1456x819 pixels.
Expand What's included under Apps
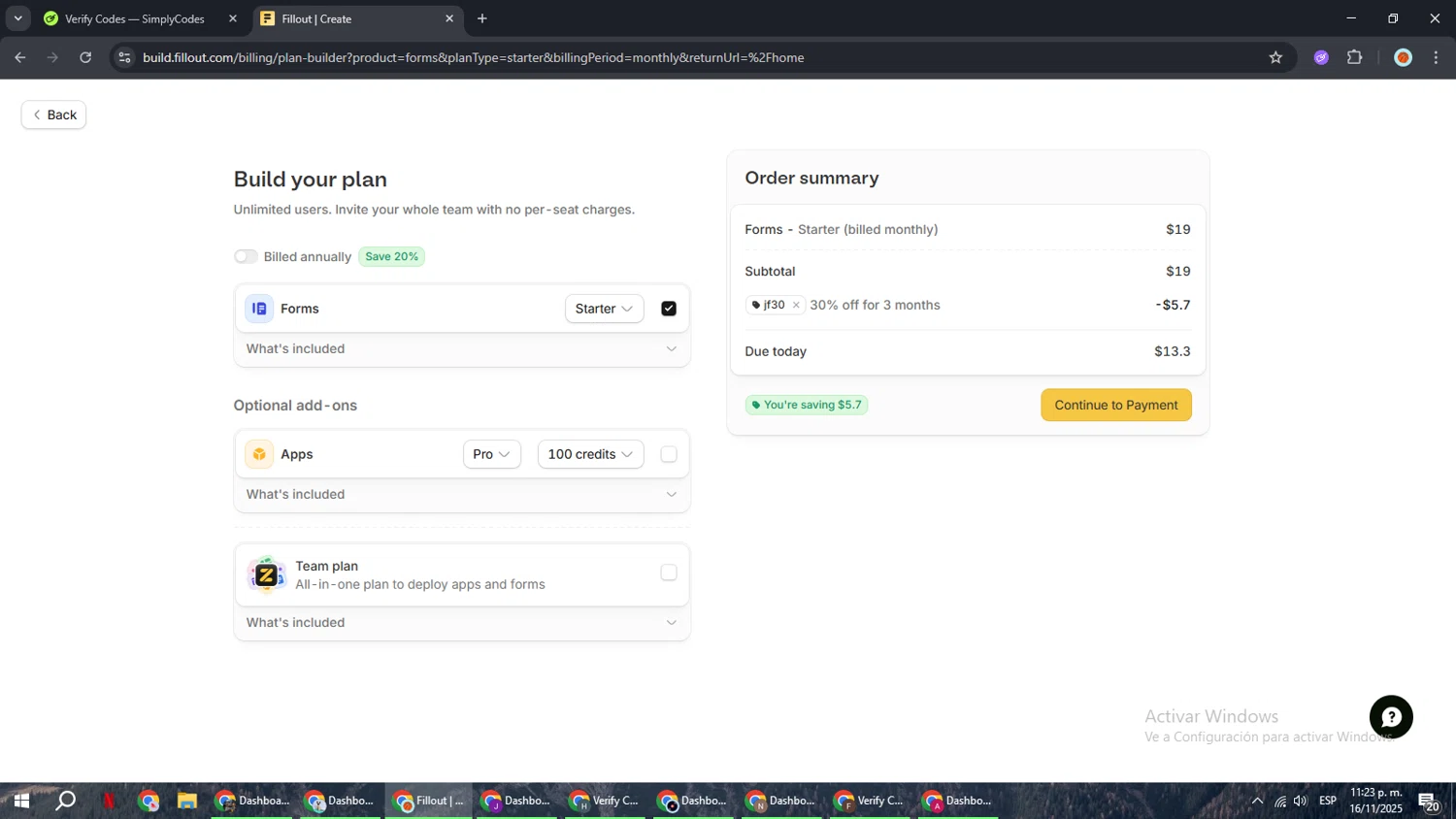pyautogui.click(x=462, y=495)
